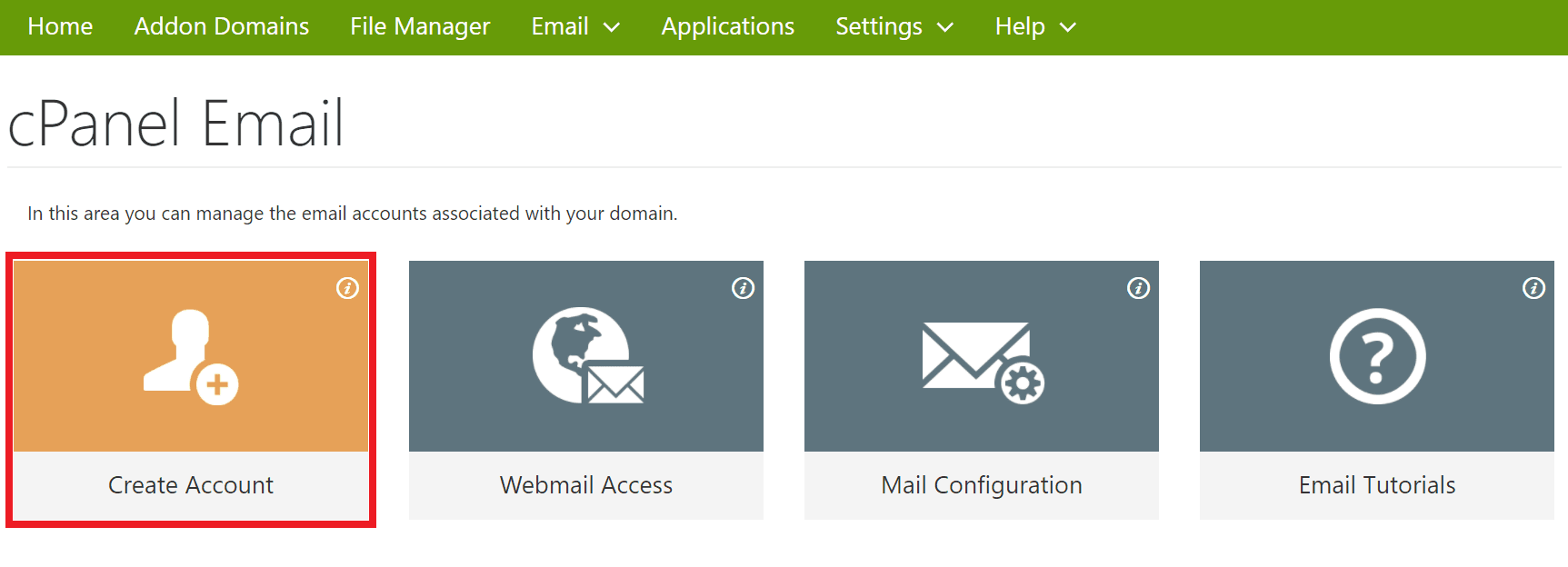Show info for Email Tutorials tile
This screenshot has width=1568, height=567.
pos(1533,288)
